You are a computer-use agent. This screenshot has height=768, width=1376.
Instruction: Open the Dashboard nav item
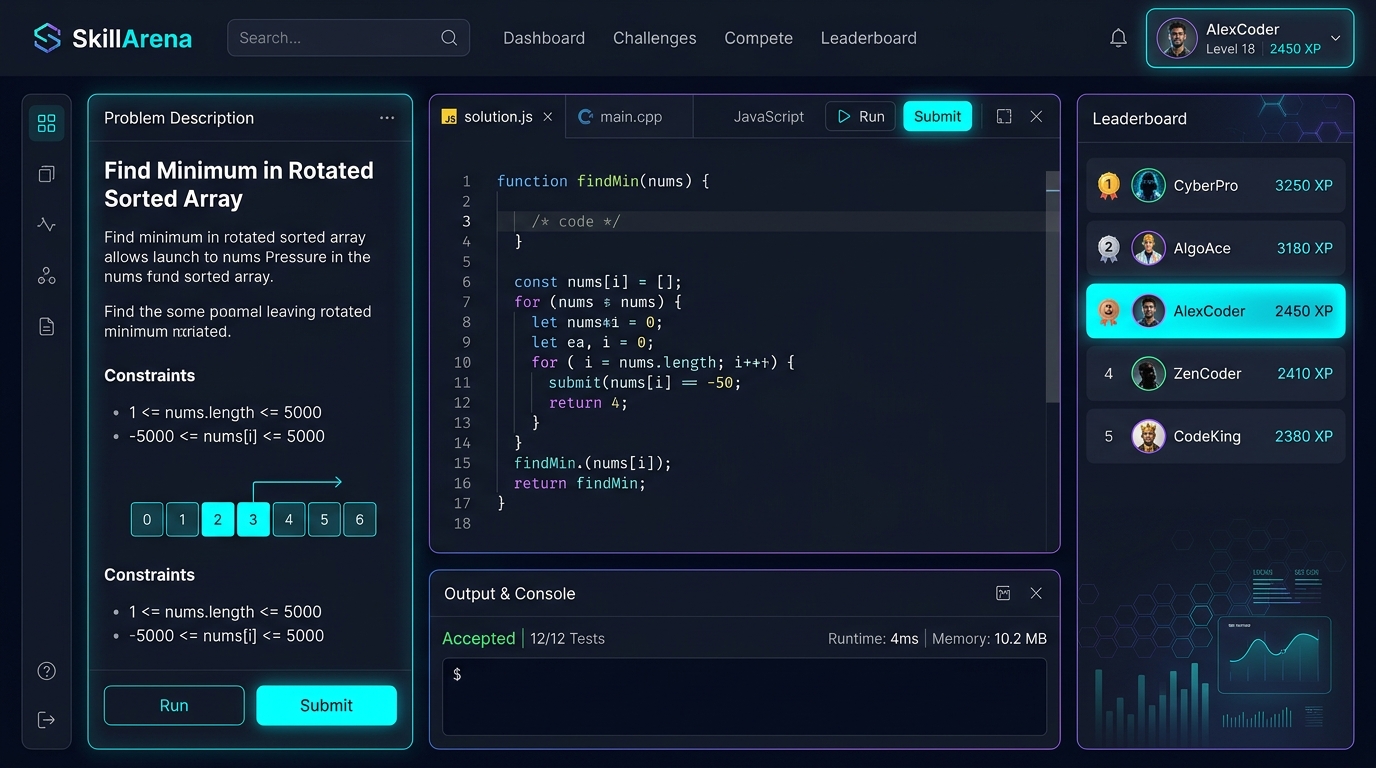click(544, 38)
